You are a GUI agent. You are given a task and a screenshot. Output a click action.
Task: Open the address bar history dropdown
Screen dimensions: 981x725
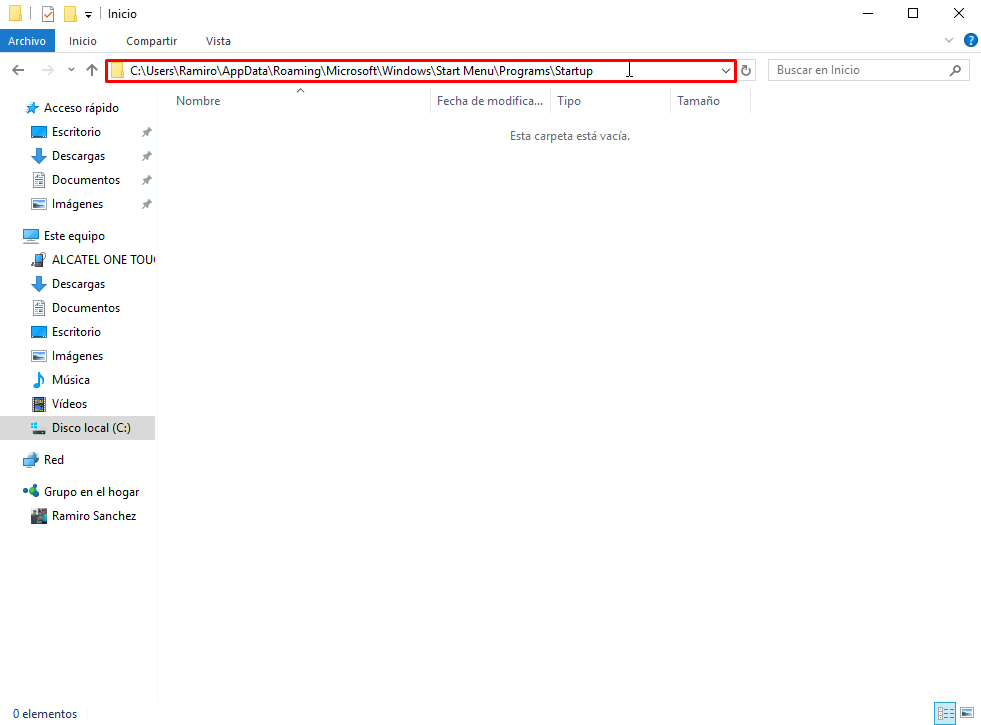pos(727,70)
